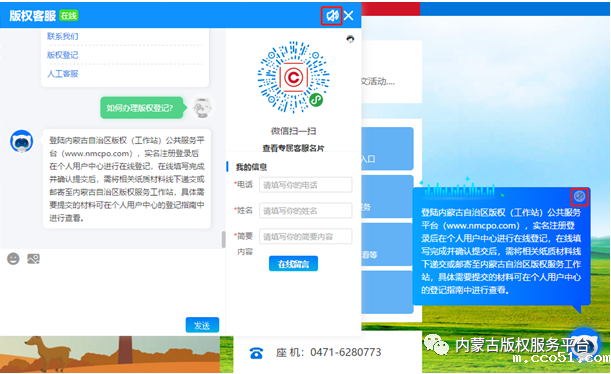Open the 联系我们 quick link
The width and height of the screenshot is (611, 374).
click(x=63, y=36)
